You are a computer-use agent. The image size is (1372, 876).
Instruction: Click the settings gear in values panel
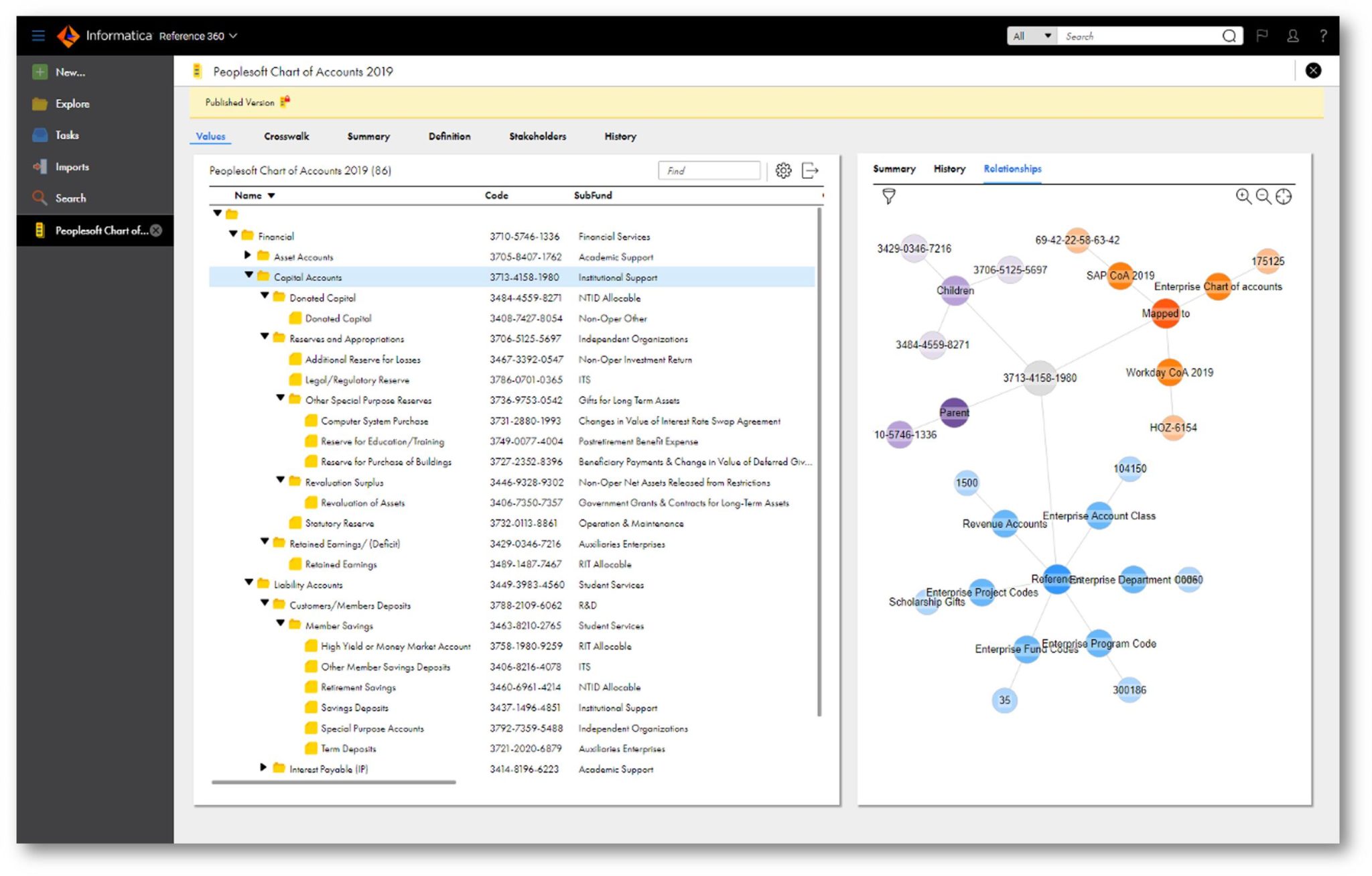point(783,171)
